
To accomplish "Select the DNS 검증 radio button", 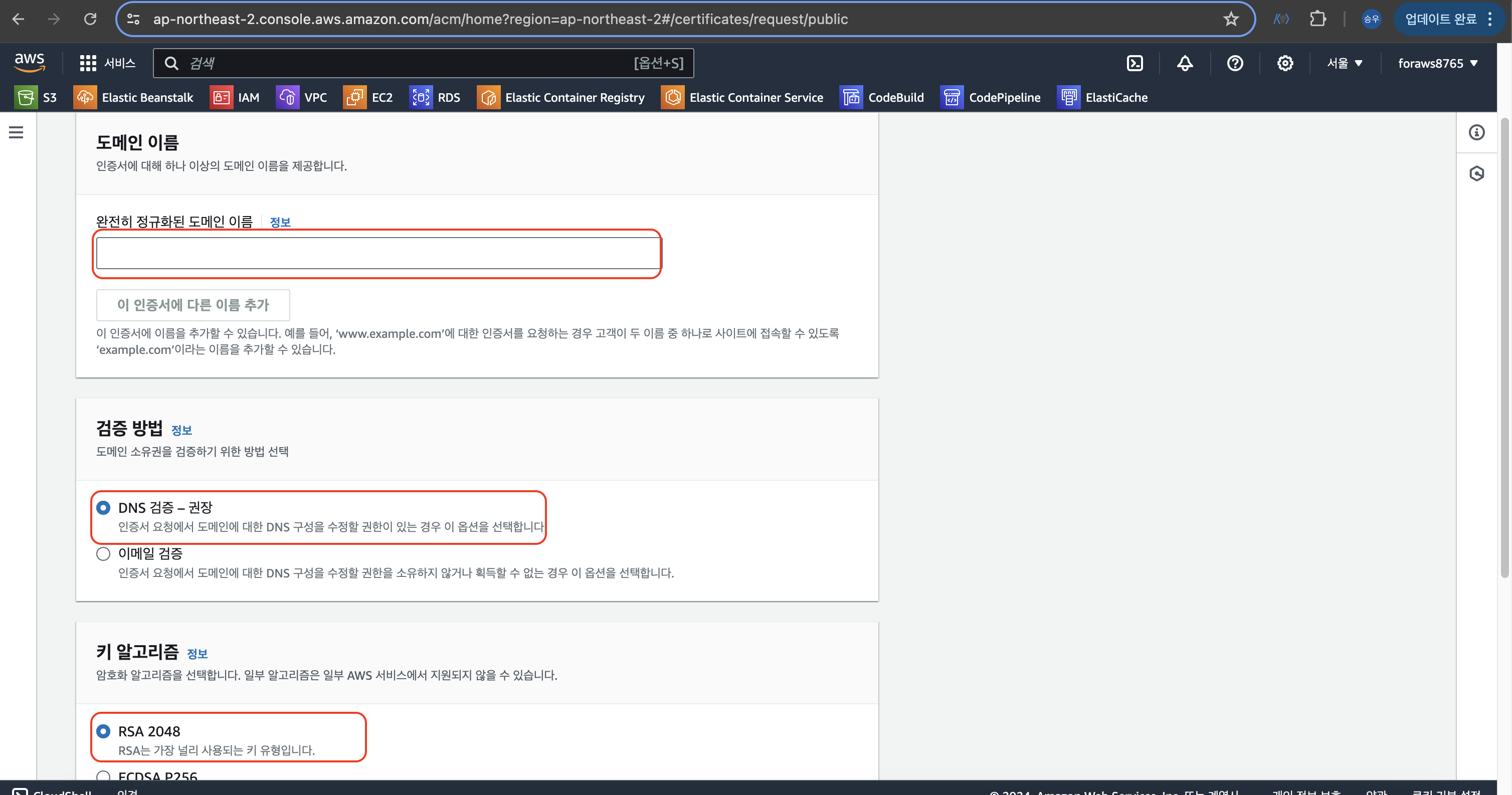I will tap(103, 507).
